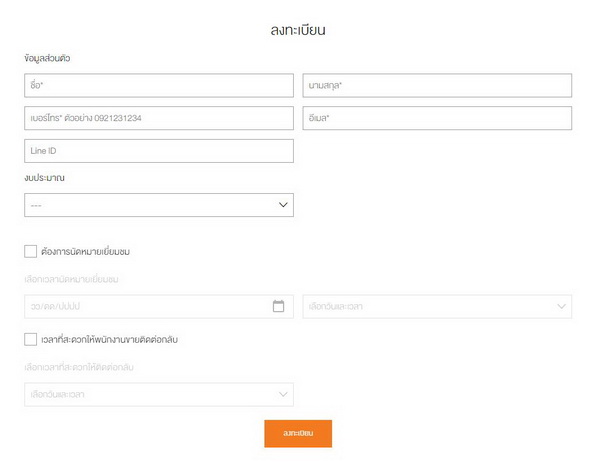This screenshot has height=463, width=600.
Task: Click the ลงทะเบียน page heading
Action: click(x=299, y=30)
